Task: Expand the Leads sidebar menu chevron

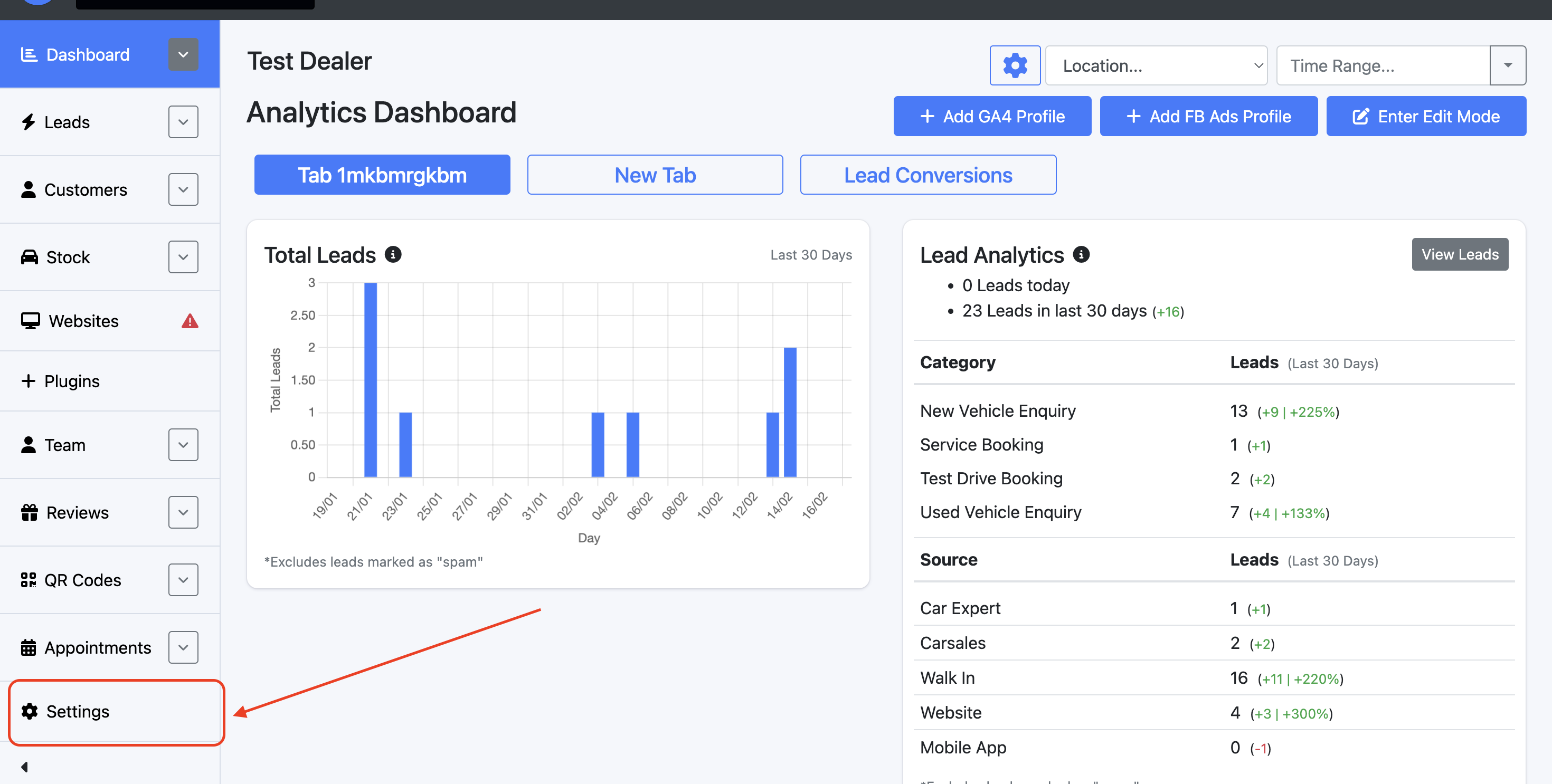Action: pos(183,122)
